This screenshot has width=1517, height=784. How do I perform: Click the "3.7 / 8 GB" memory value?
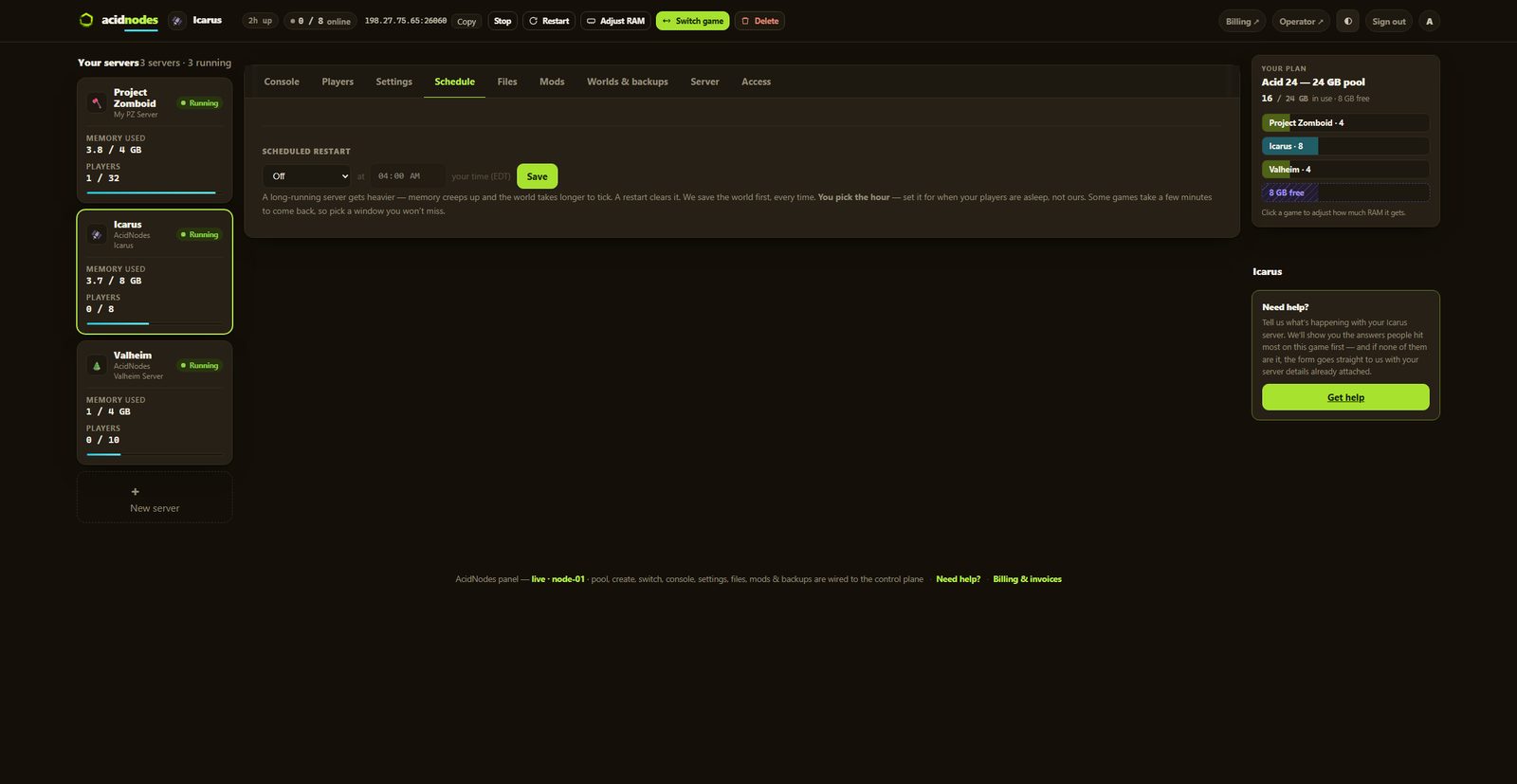[x=114, y=281]
